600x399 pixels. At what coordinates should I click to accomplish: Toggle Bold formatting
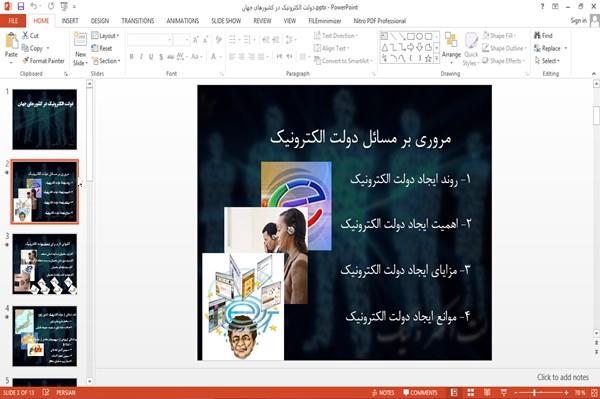[x=132, y=57]
